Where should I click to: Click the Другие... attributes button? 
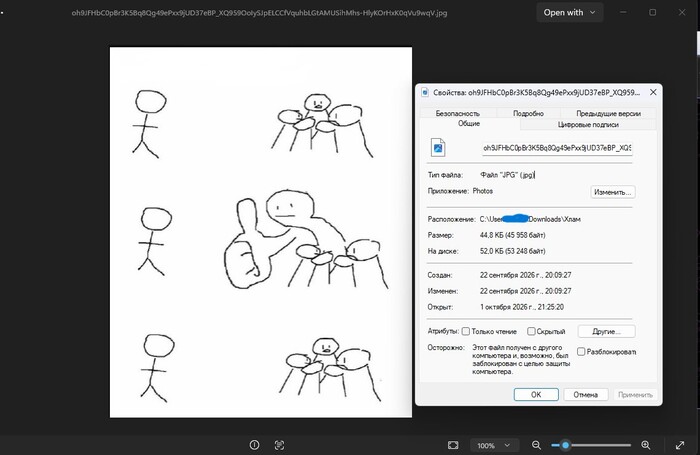click(x=606, y=331)
